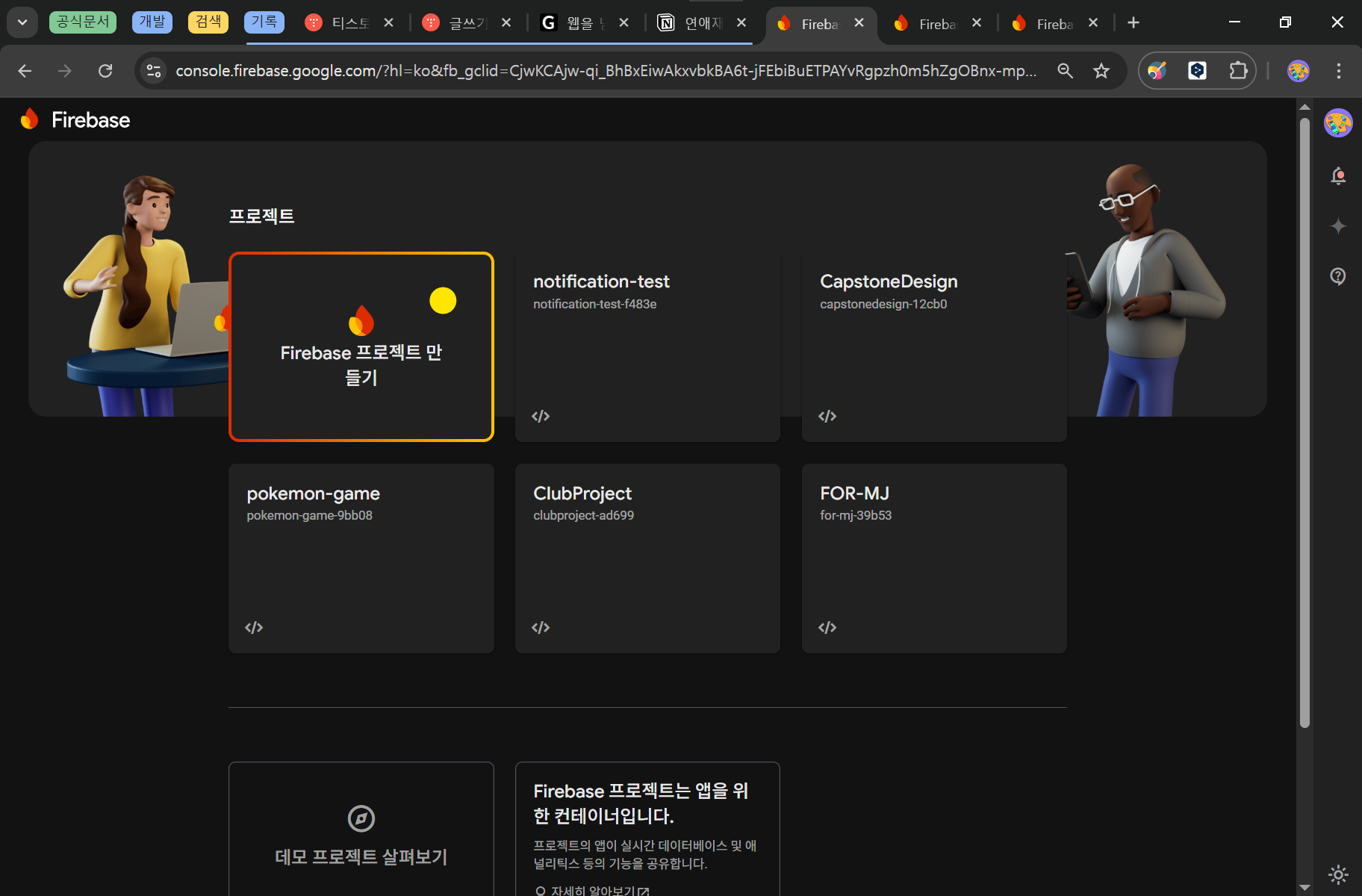The image size is (1362, 896).
Task: Close the 웹을 tab
Action: click(x=624, y=23)
